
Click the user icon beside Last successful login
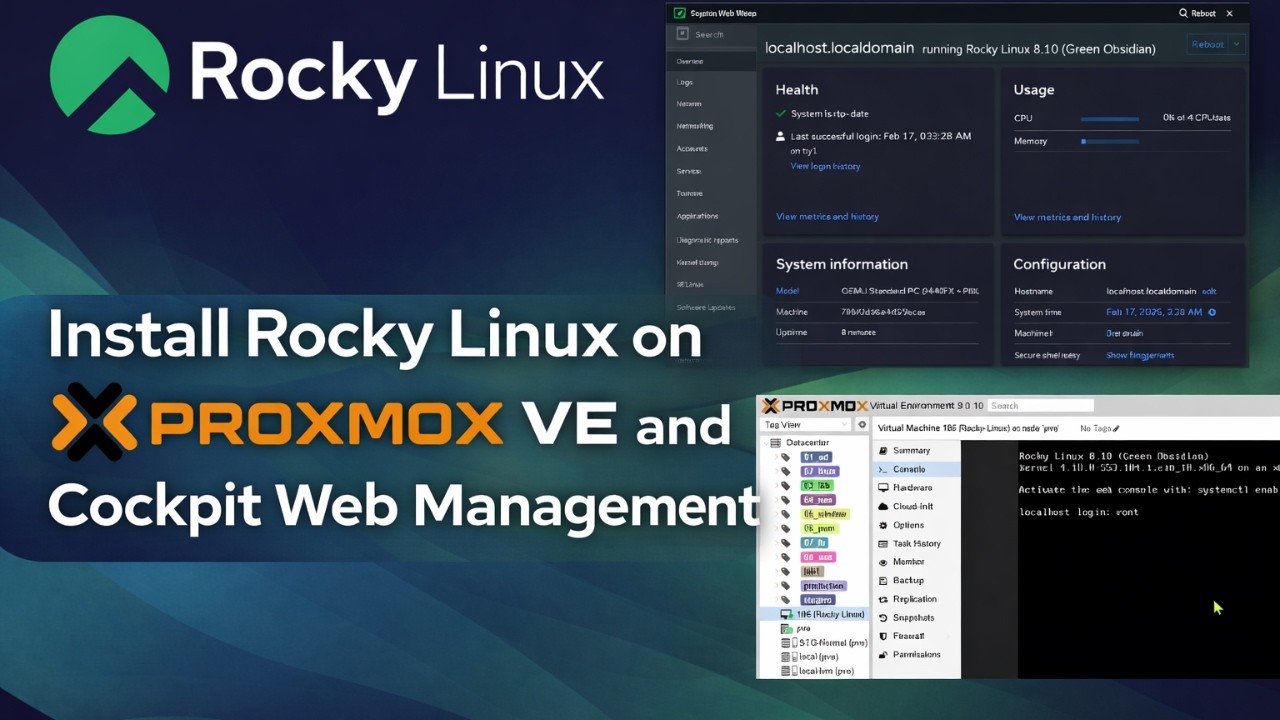click(x=781, y=136)
